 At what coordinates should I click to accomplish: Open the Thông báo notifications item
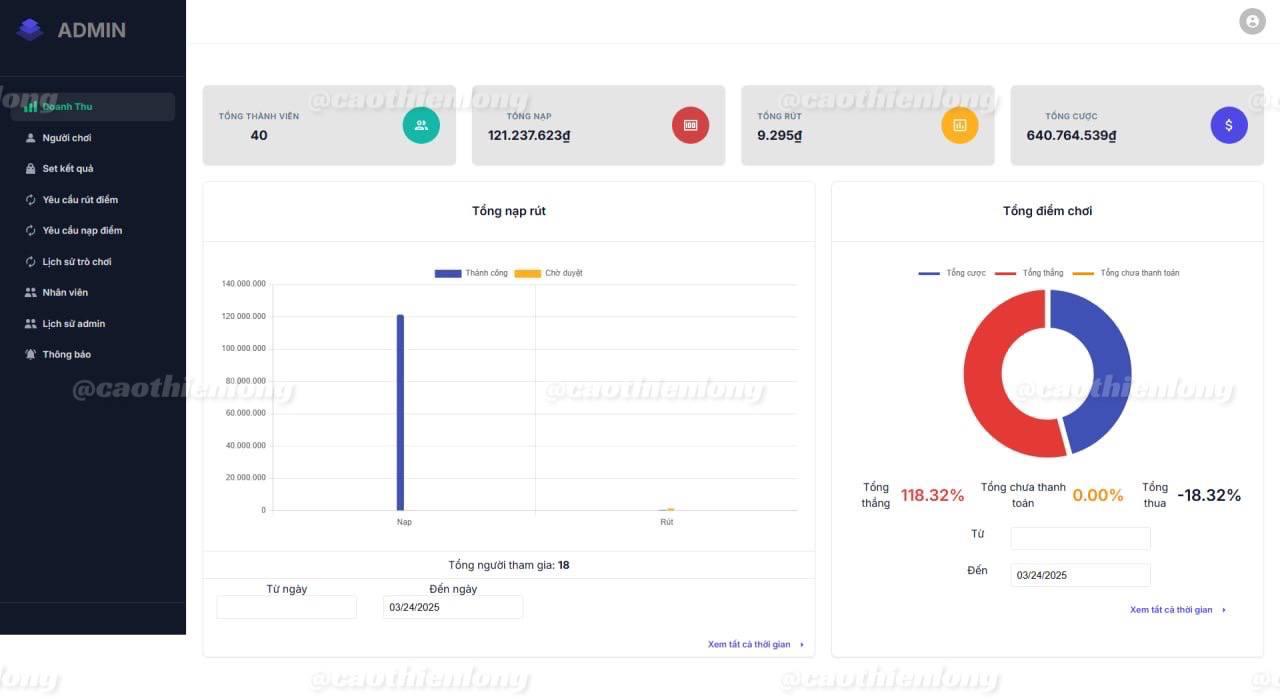pos(67,355)
